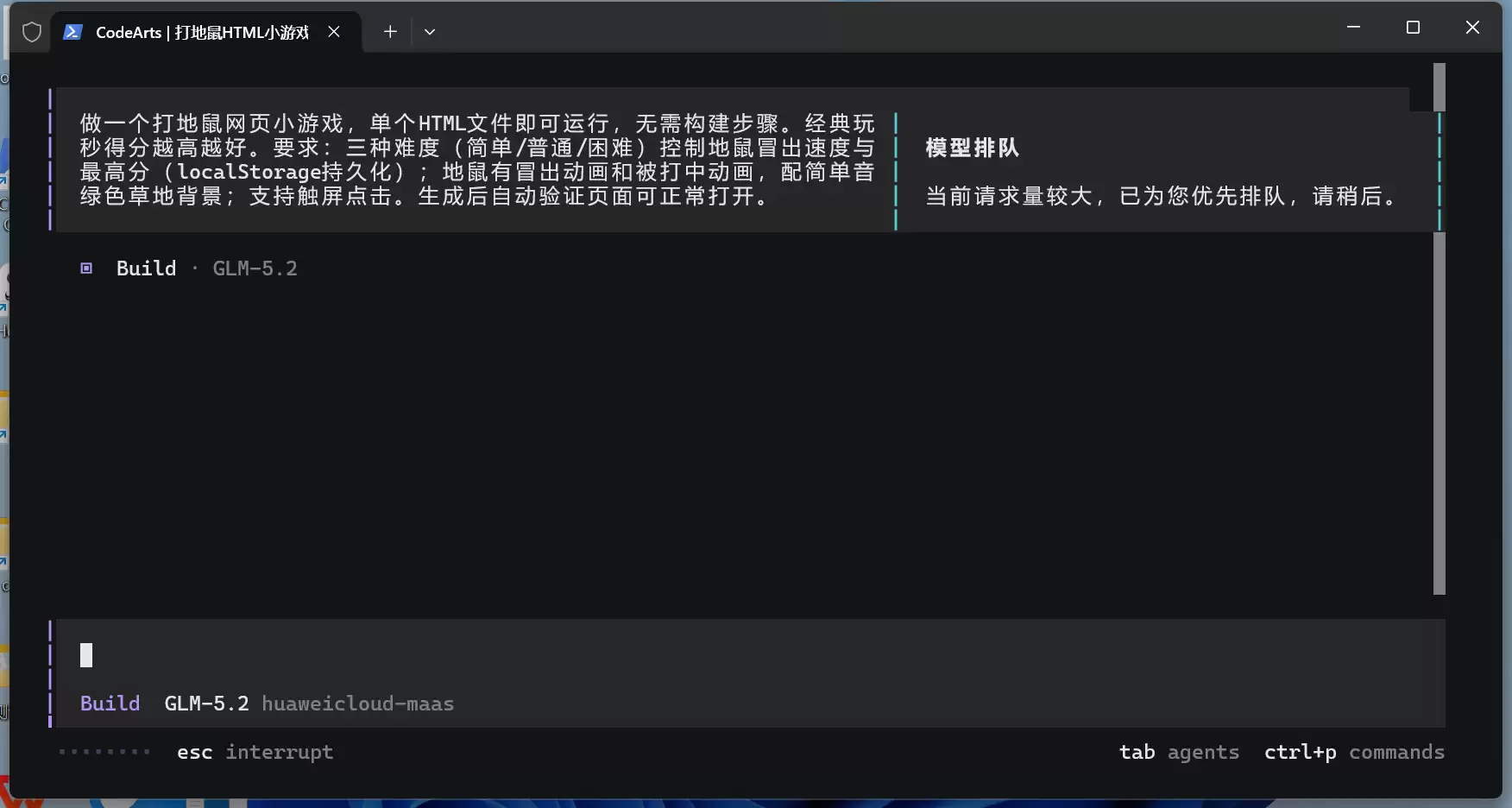Open a new terminal tab with plus
This screenshot has height=808, width=1512.
click(x=390, y=32)
